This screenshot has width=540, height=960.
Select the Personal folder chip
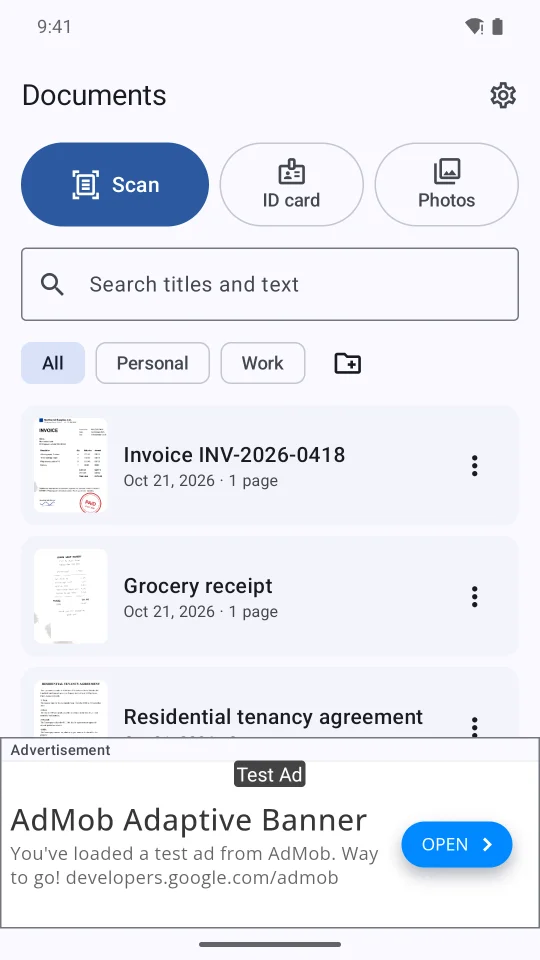coord(152,363)
